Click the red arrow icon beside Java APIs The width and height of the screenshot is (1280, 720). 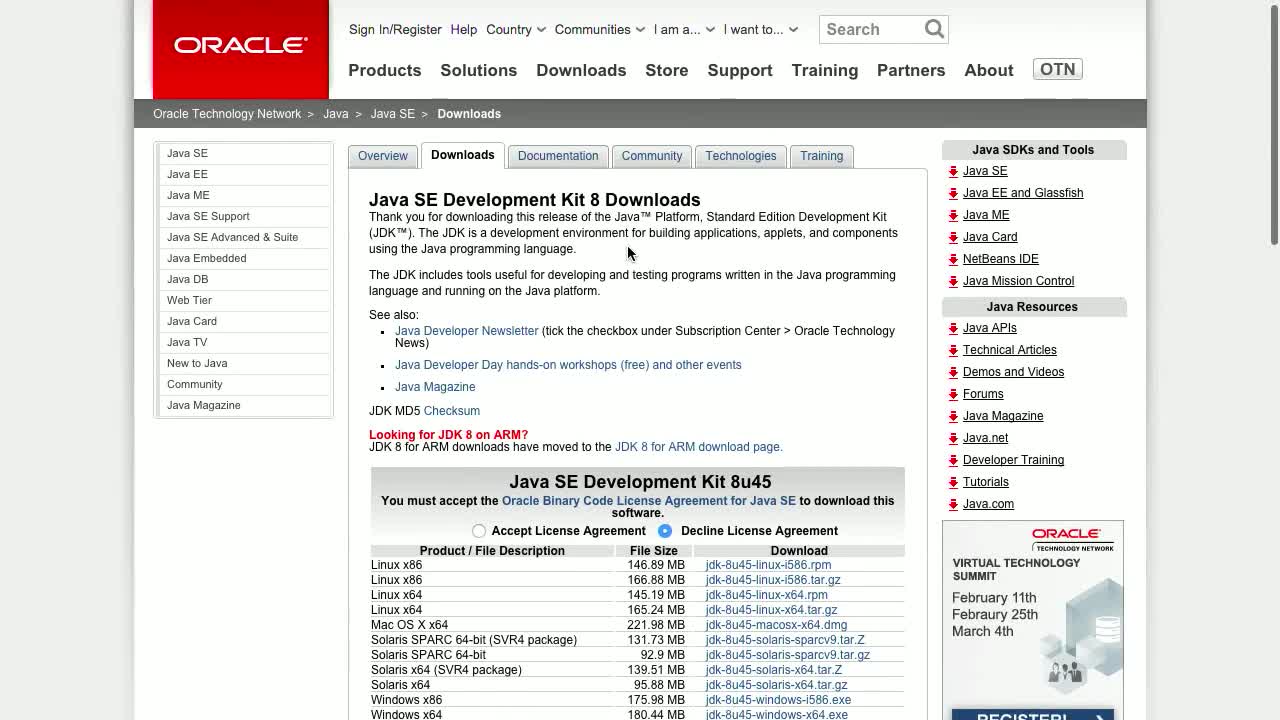pos(953,328)
